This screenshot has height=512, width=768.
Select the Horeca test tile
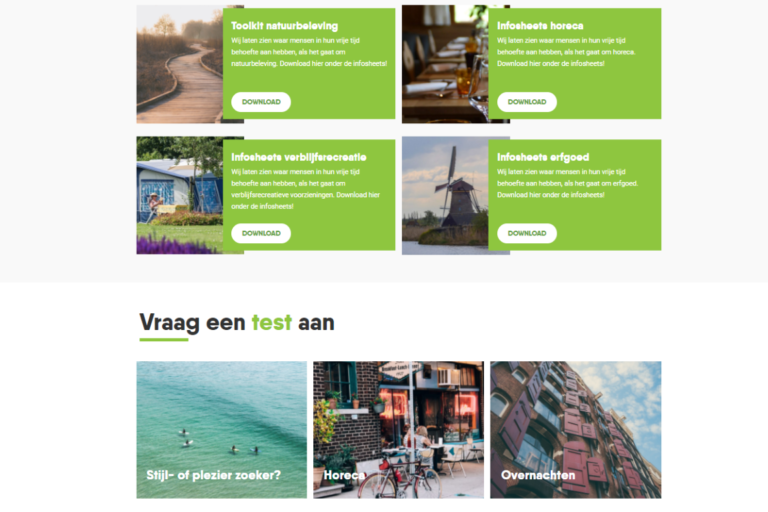[x=398, y=430]
